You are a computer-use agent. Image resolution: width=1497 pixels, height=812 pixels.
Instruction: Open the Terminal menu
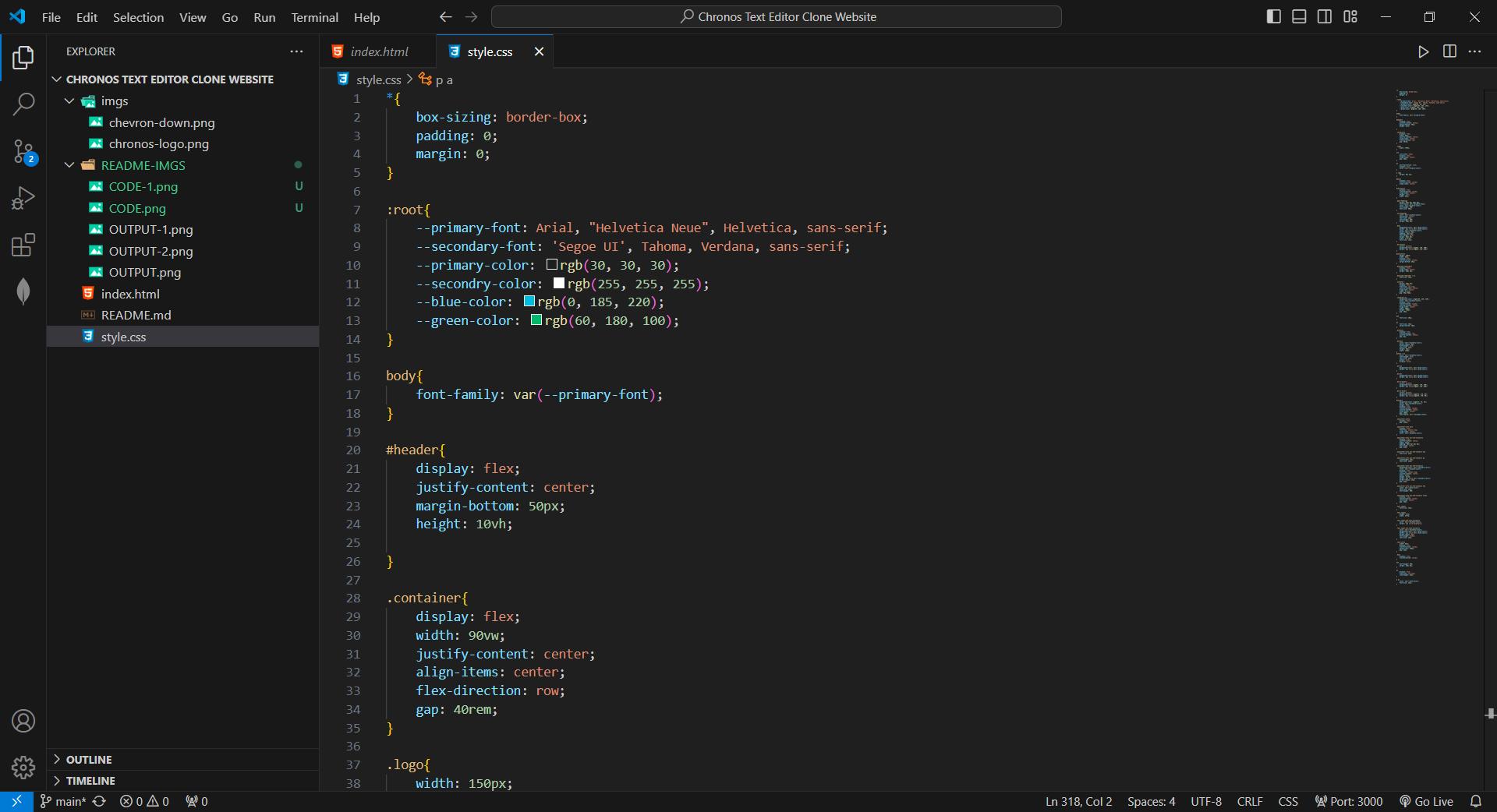coord(314,17)
